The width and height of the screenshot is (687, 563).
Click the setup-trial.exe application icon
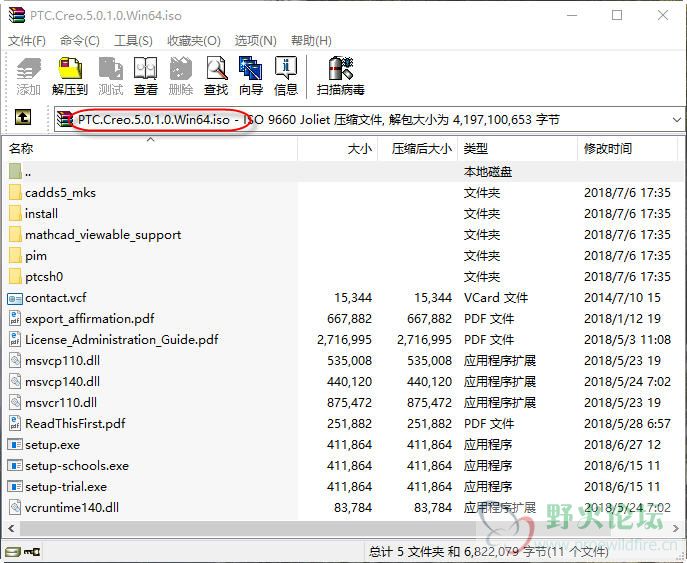[x=15, y=486]
